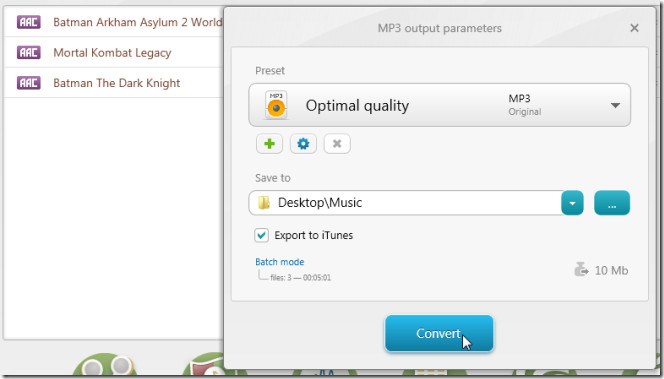Add a new preset with green plus icon
664x379 pixels.
pos(269,144)
